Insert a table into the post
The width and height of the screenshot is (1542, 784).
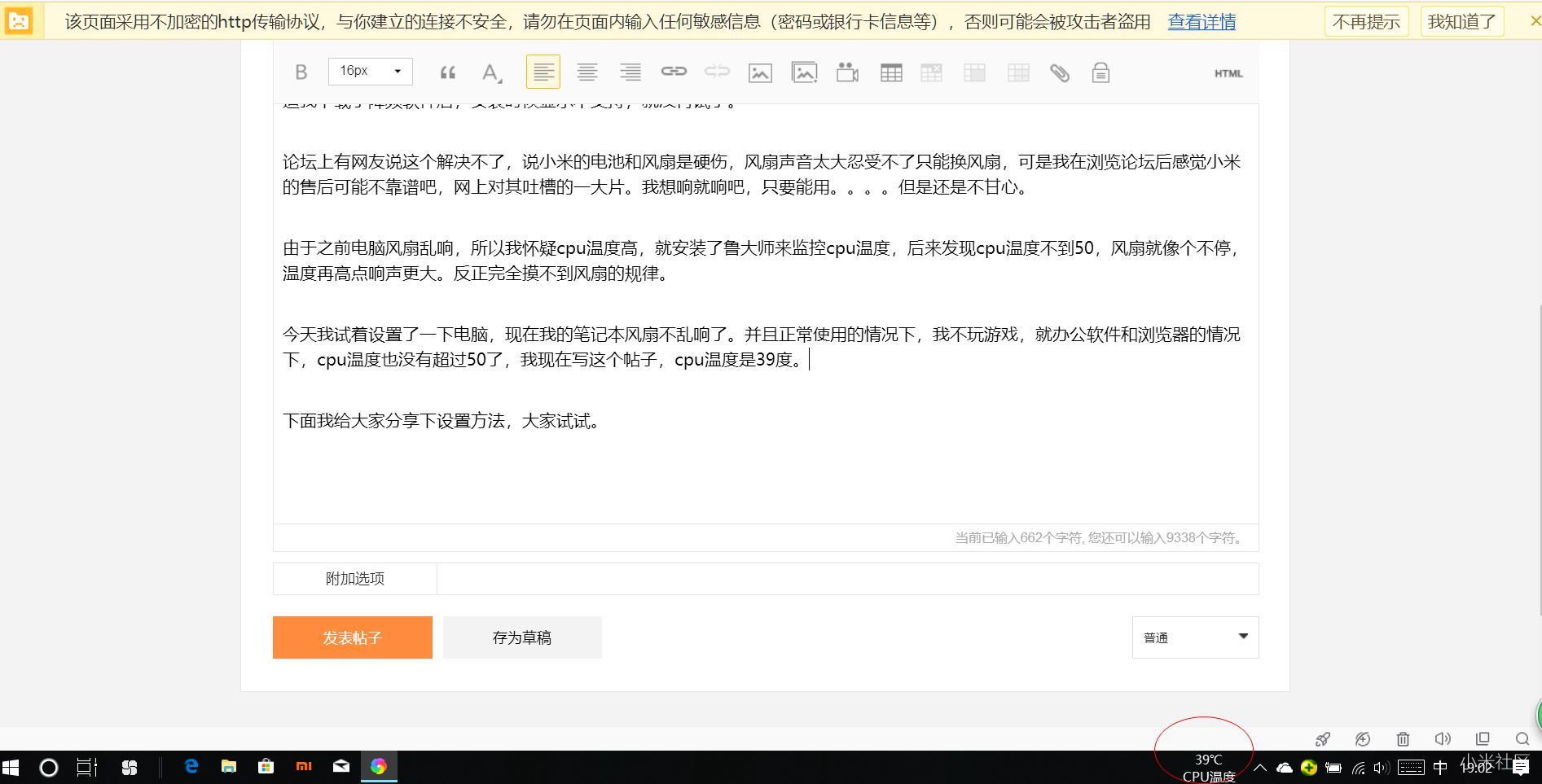point(891,72)
